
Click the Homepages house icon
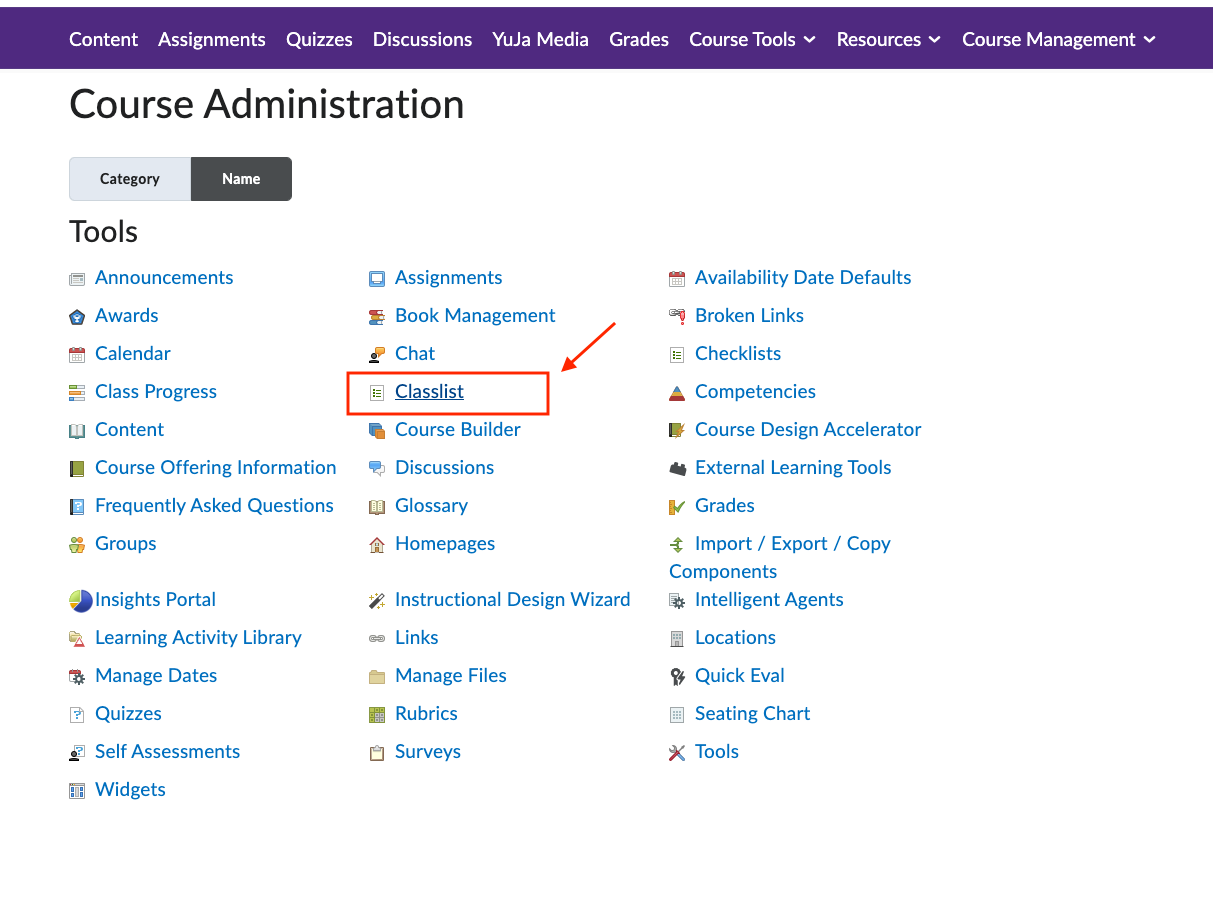377,545
